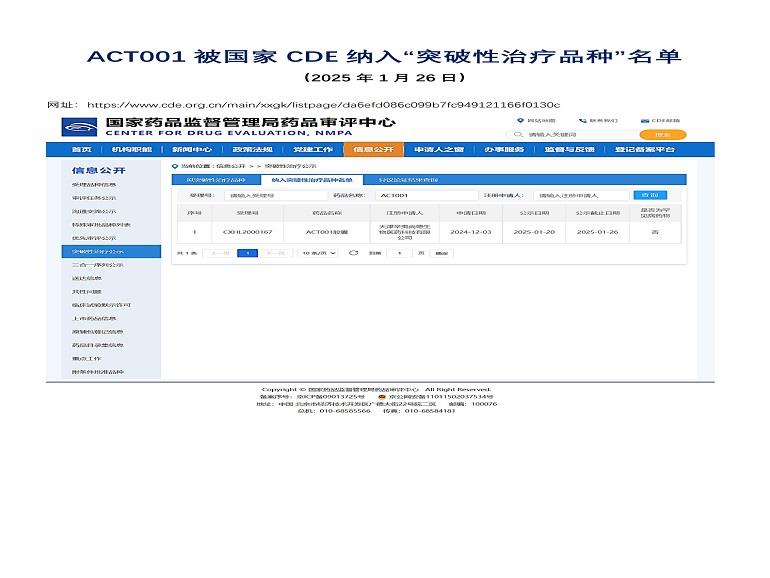Click the magnifier icon in the keyword search box
The height and width of the screenshot is (578, 770).
pyautogui.click(x=518, y=134)
